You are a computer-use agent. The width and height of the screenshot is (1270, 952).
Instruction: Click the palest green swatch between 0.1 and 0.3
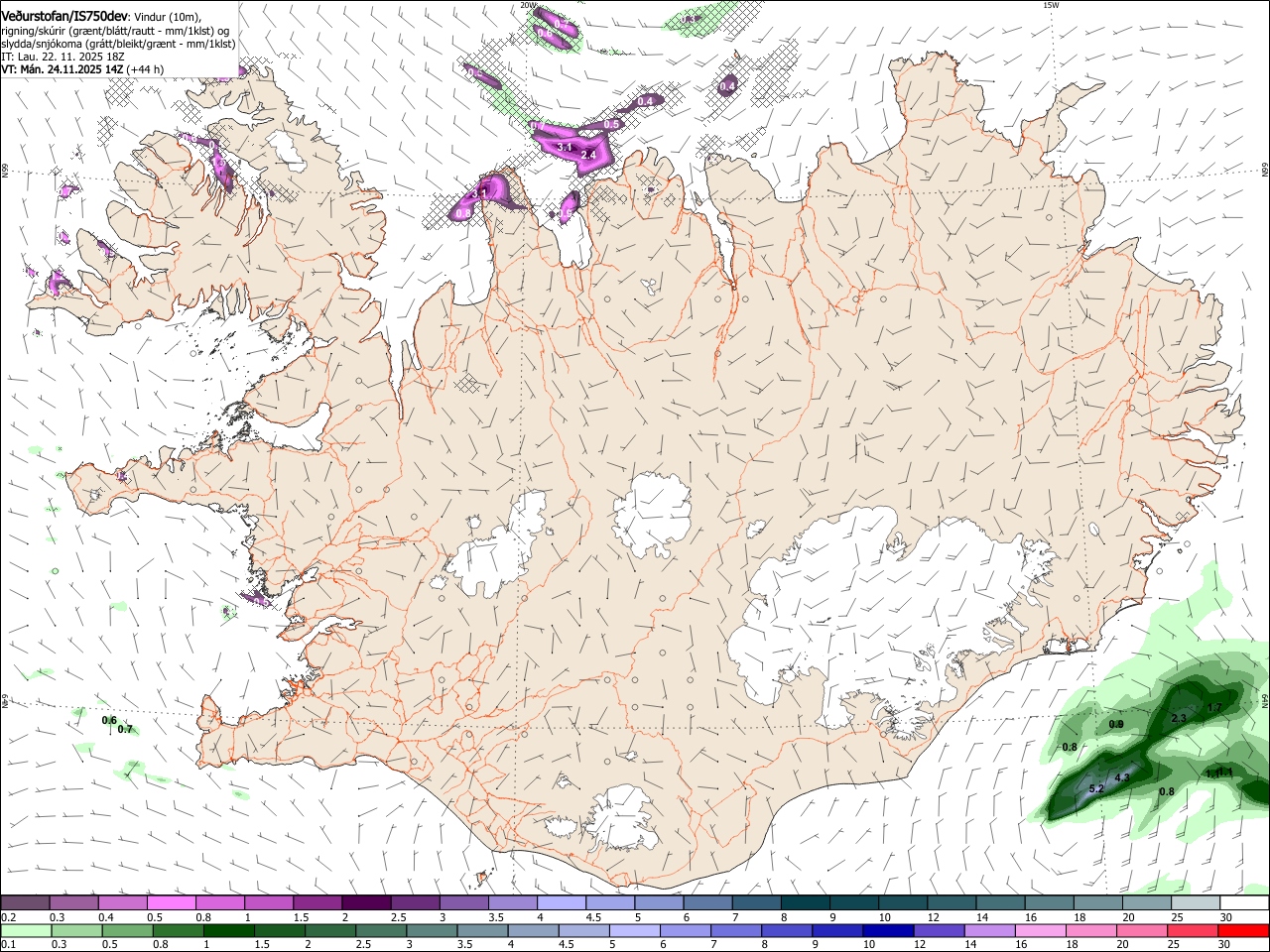tap(26, 931)
